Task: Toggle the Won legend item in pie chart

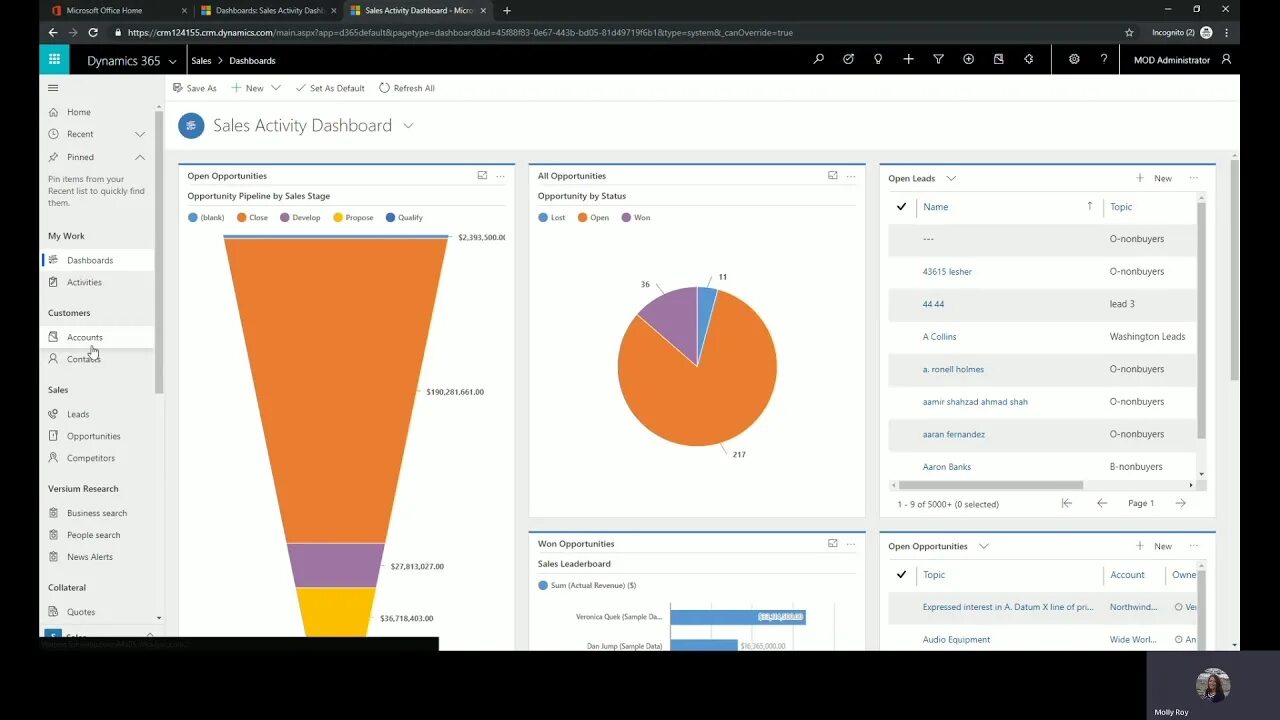Action: pos(636,217)
